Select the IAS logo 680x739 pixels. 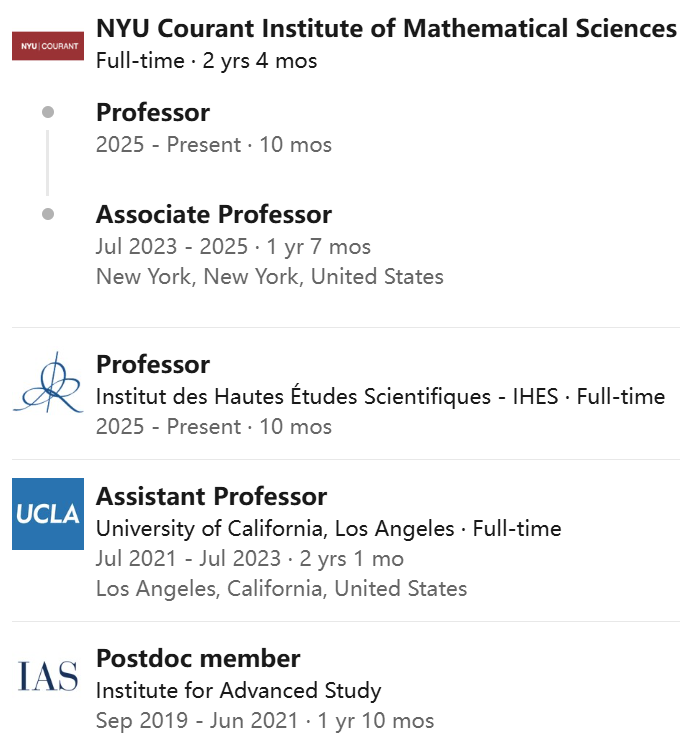(x=48, y=676)
